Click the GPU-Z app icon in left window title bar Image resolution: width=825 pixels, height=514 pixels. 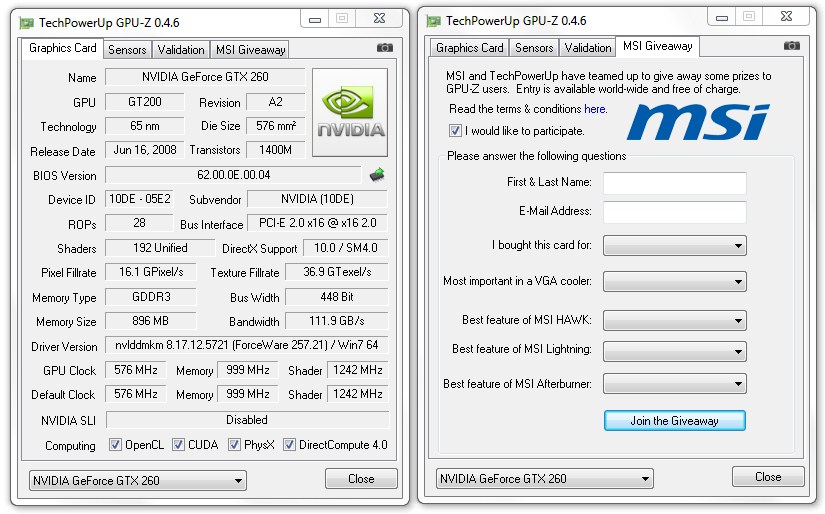26,23
